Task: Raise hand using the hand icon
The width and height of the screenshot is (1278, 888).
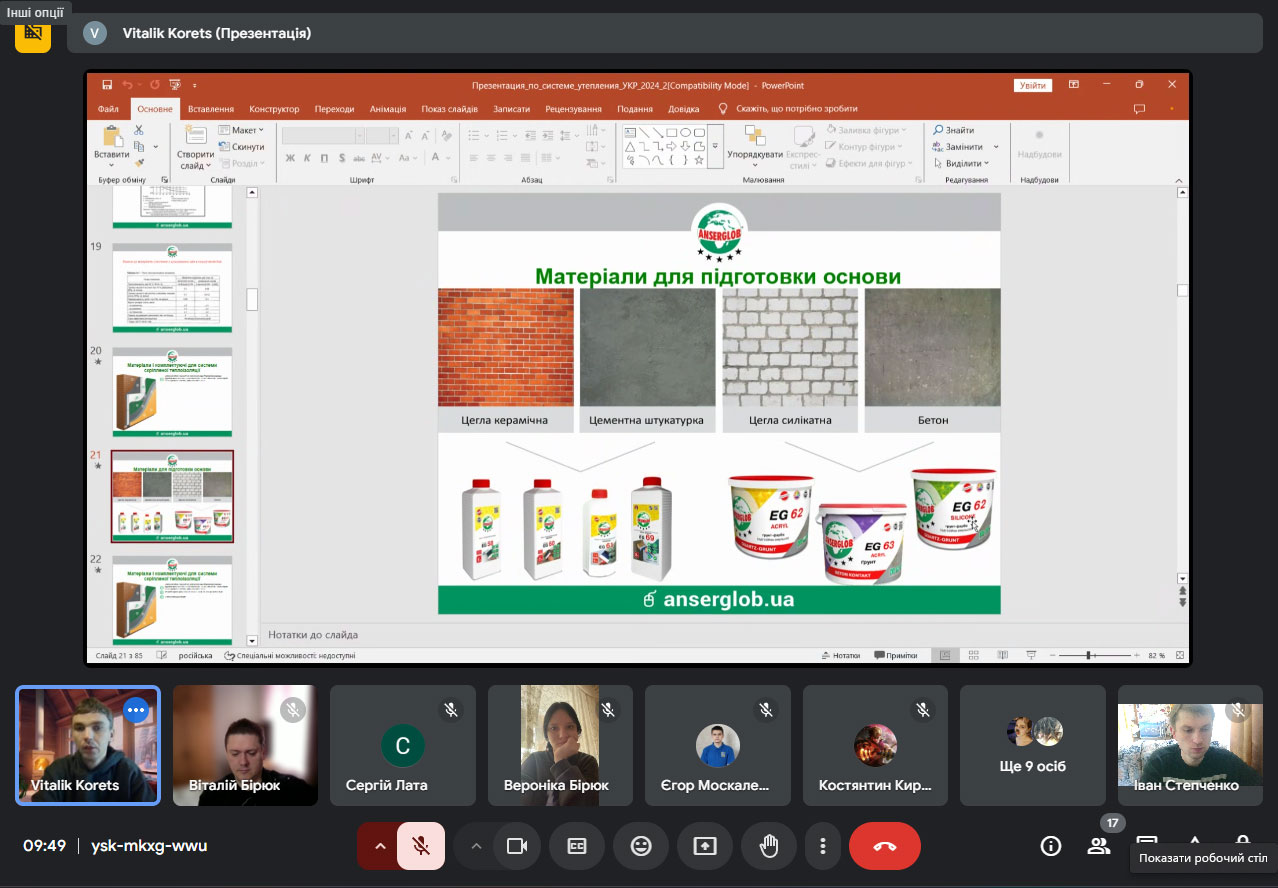Action: point(769,846)
